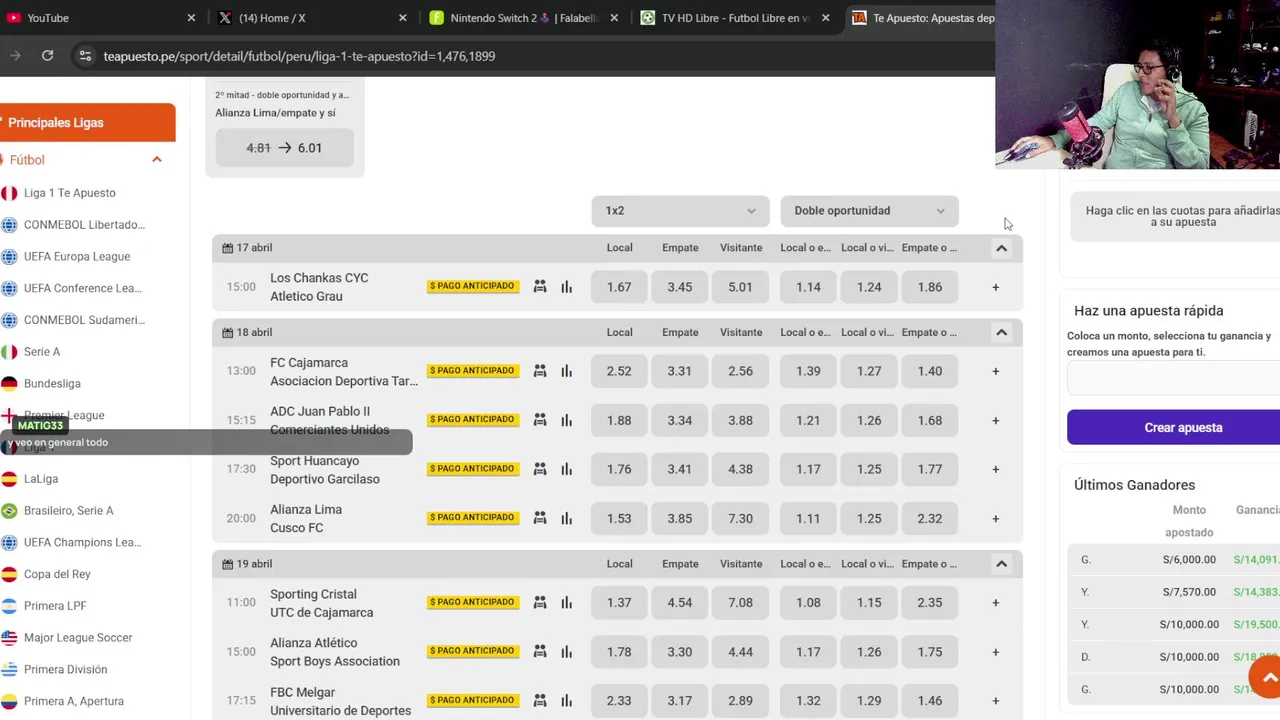Collapse the 19 abril match group
Viewport: 1280px width, 720px height.
click(1001, 564)
